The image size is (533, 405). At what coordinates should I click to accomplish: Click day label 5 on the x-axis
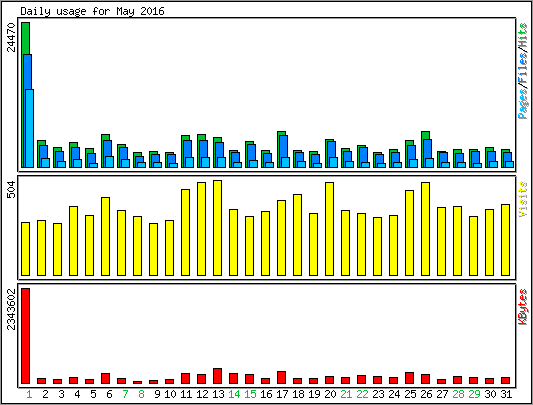[93, 394]
